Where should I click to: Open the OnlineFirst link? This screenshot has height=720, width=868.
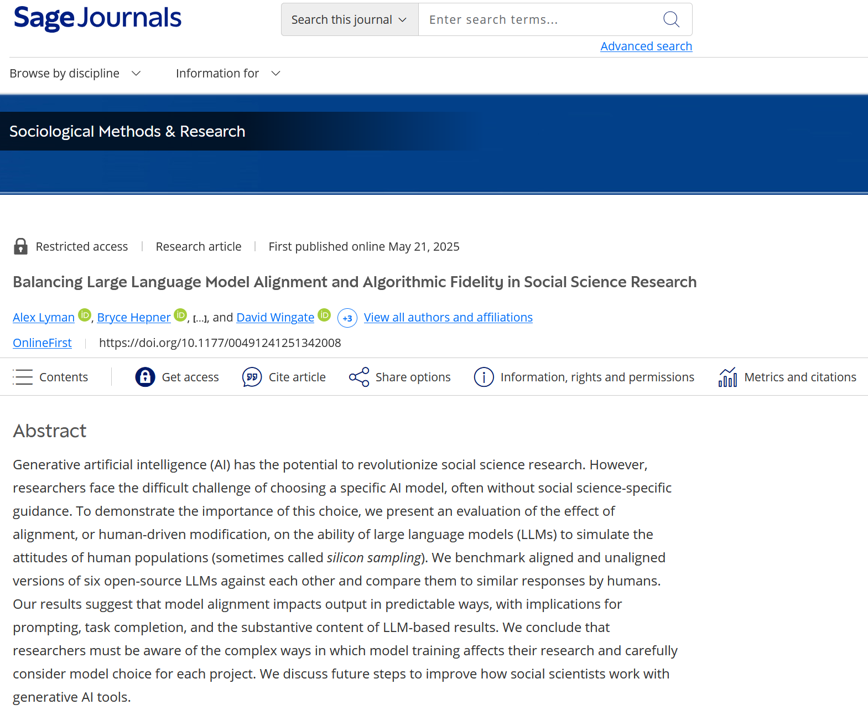coord(42,343)
